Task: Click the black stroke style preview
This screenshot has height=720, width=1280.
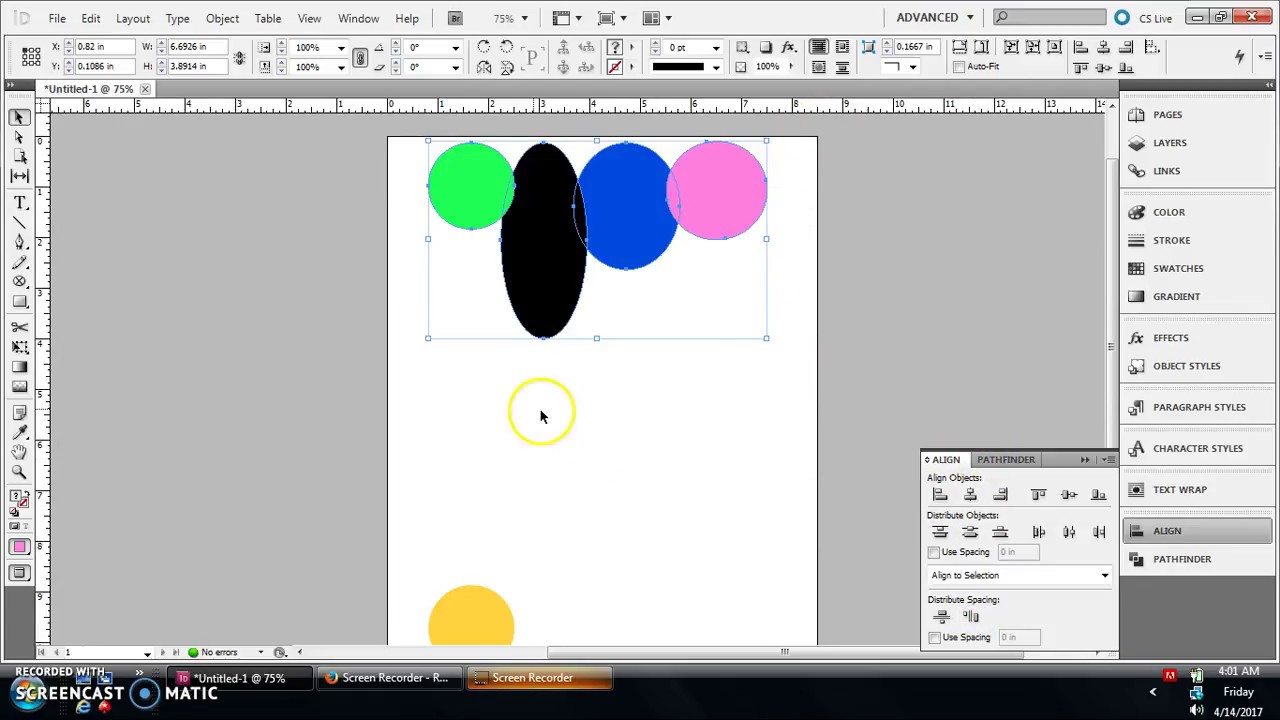Action: point(679,67)
